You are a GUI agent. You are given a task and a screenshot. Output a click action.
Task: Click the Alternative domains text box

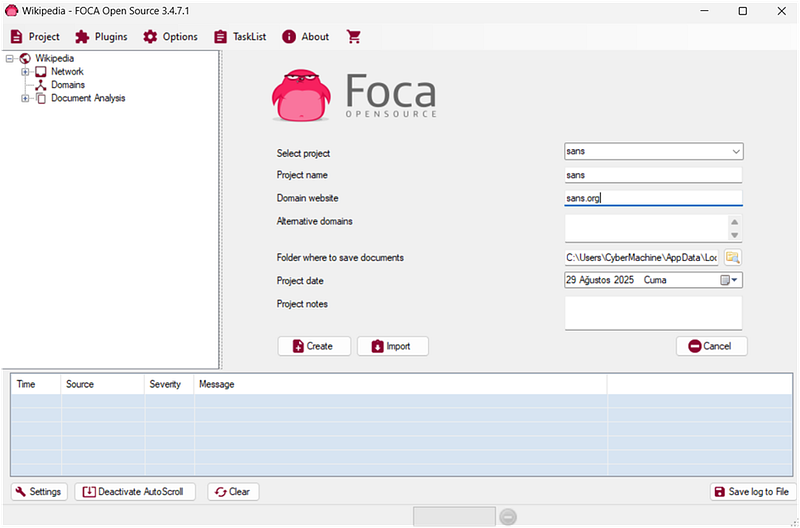[646, 228]
